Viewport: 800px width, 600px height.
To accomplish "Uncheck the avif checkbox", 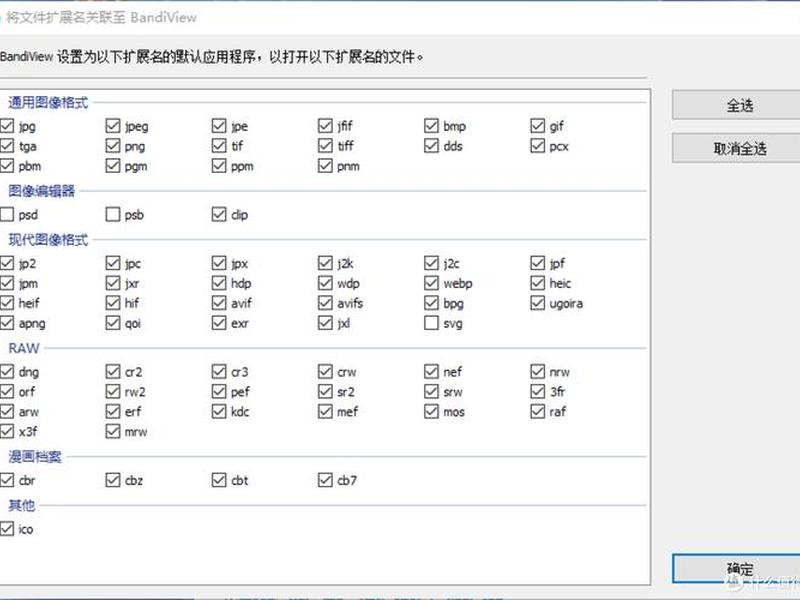I will (x=219, y=303).
